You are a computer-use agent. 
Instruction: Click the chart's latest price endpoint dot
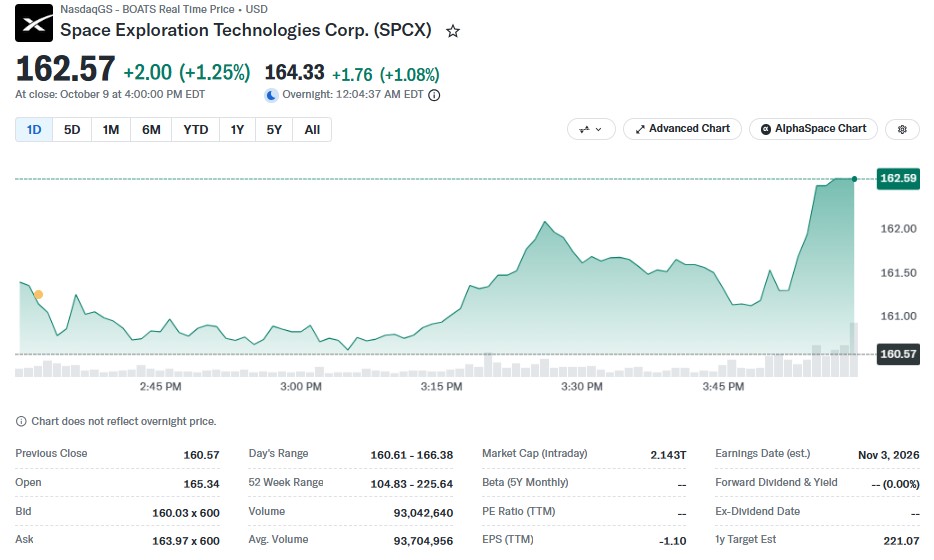854,179
